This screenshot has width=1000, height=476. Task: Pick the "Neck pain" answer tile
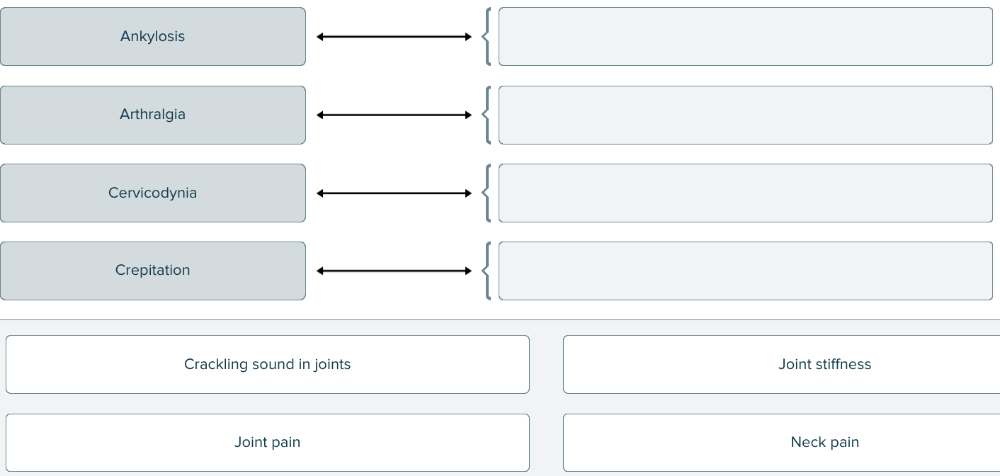click(x=781, y=442)
